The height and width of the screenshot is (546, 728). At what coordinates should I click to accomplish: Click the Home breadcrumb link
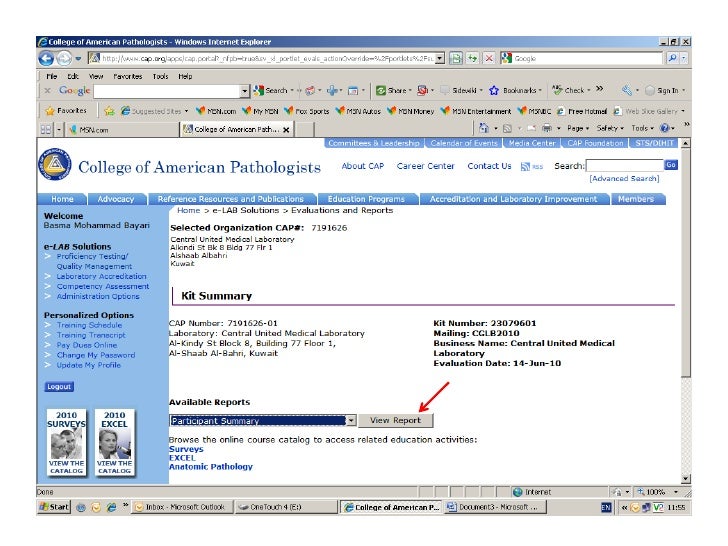(188, 210)
